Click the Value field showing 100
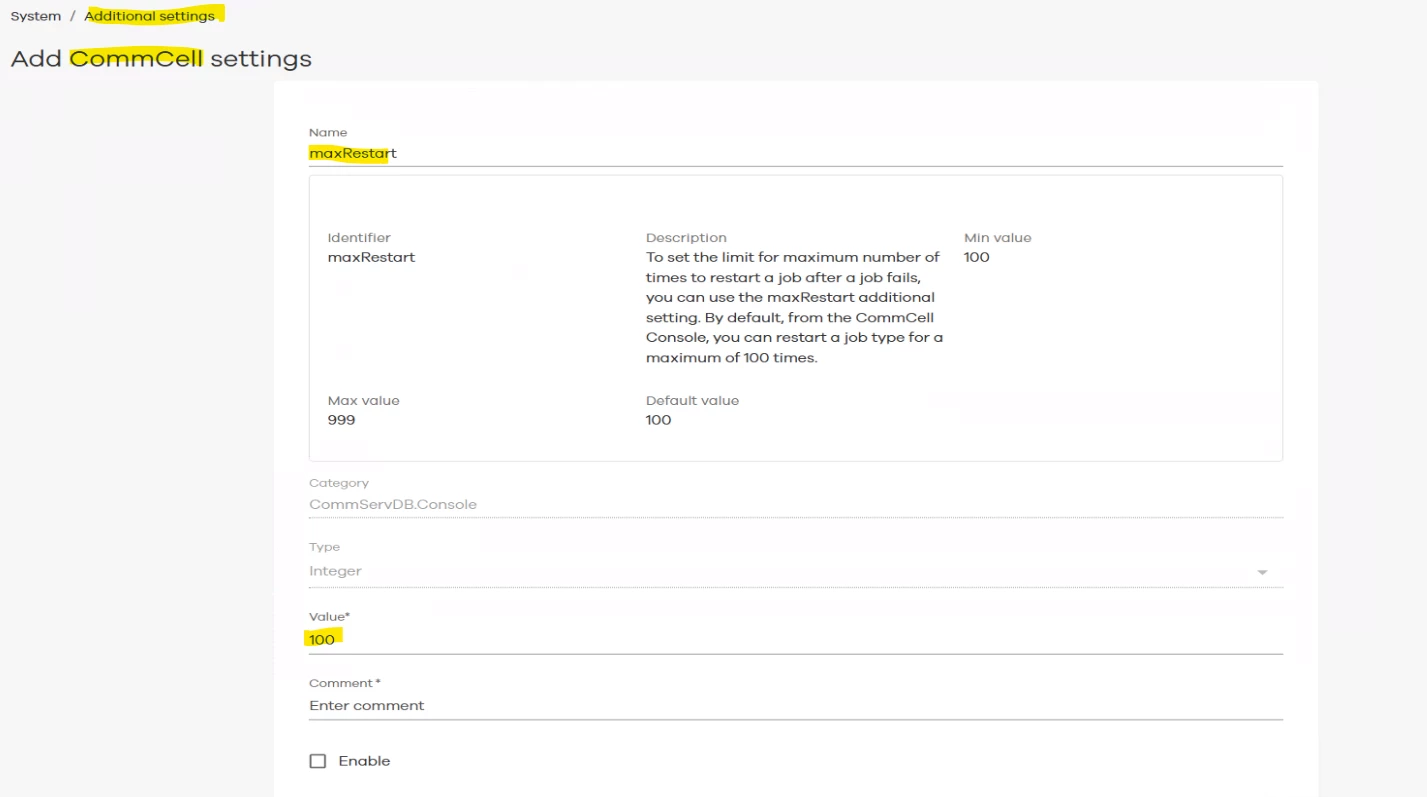 click(795, 640)
